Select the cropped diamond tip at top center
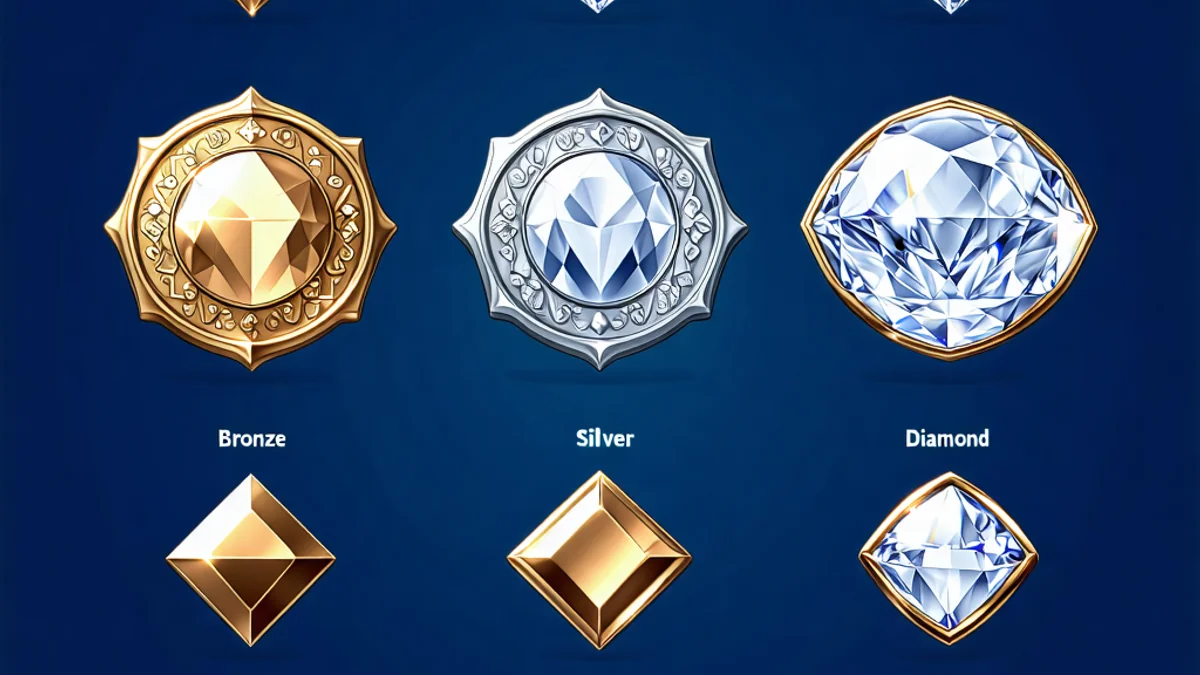This screenshot has height=675, width=1200. pyautogui.click(x=597, y=5)
